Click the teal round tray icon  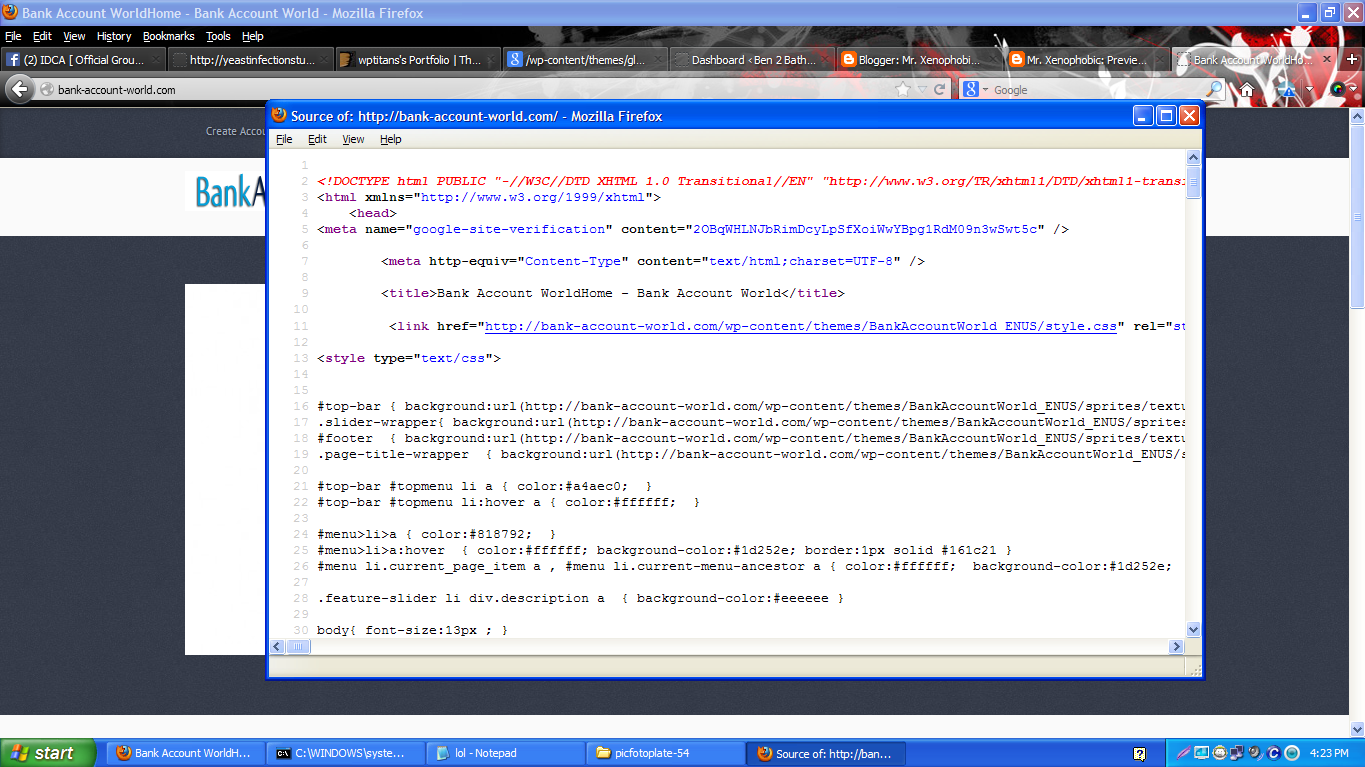(1292, 753)
